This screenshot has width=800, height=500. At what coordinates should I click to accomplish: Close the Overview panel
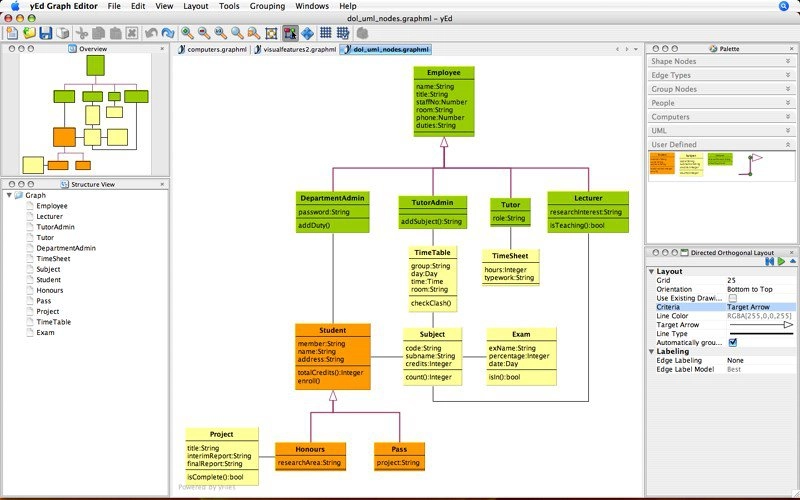[x=162, y=48]
